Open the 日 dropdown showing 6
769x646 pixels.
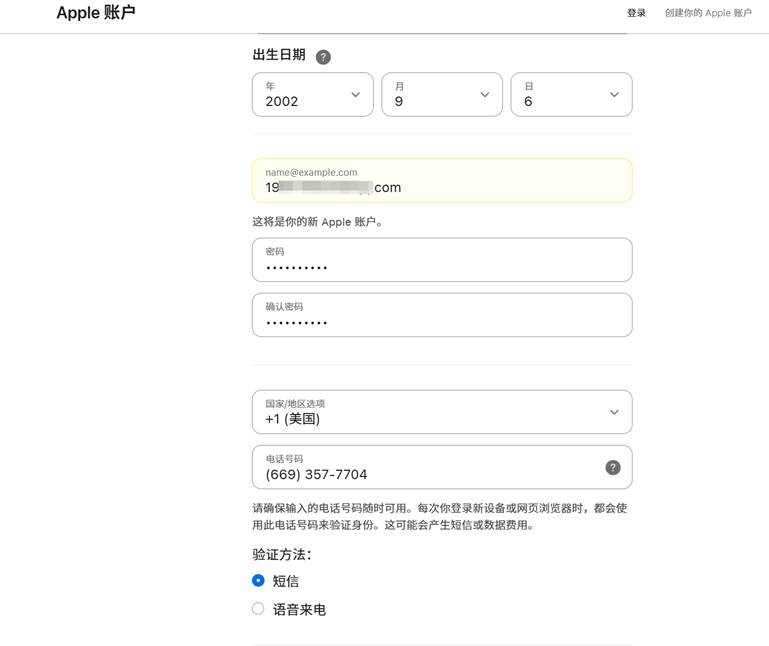pos(571,95)
